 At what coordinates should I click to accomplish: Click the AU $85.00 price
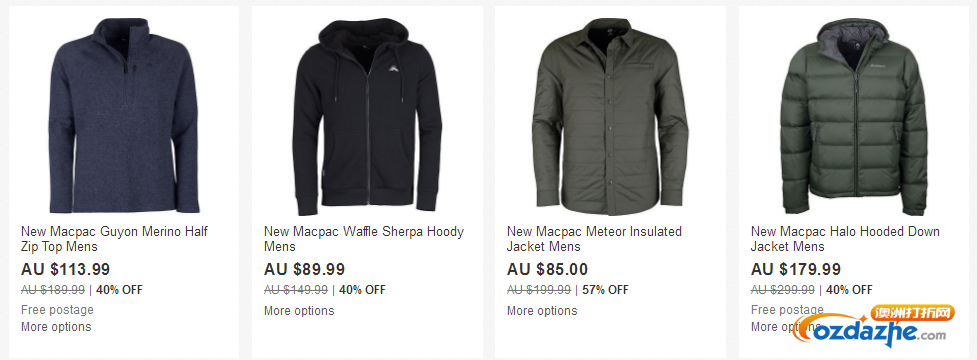(547, 270)
